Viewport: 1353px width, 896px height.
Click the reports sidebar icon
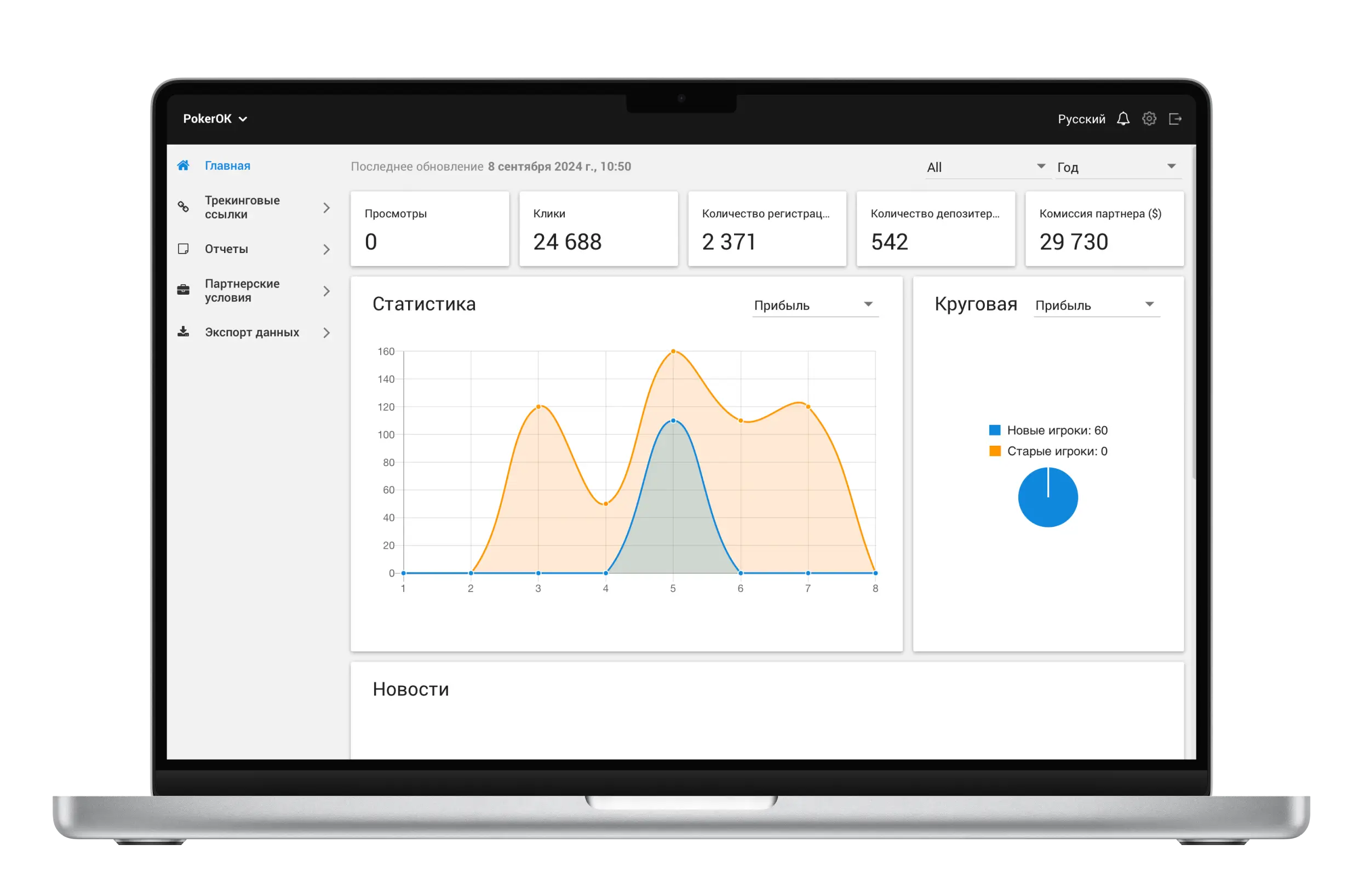[184, 248]
